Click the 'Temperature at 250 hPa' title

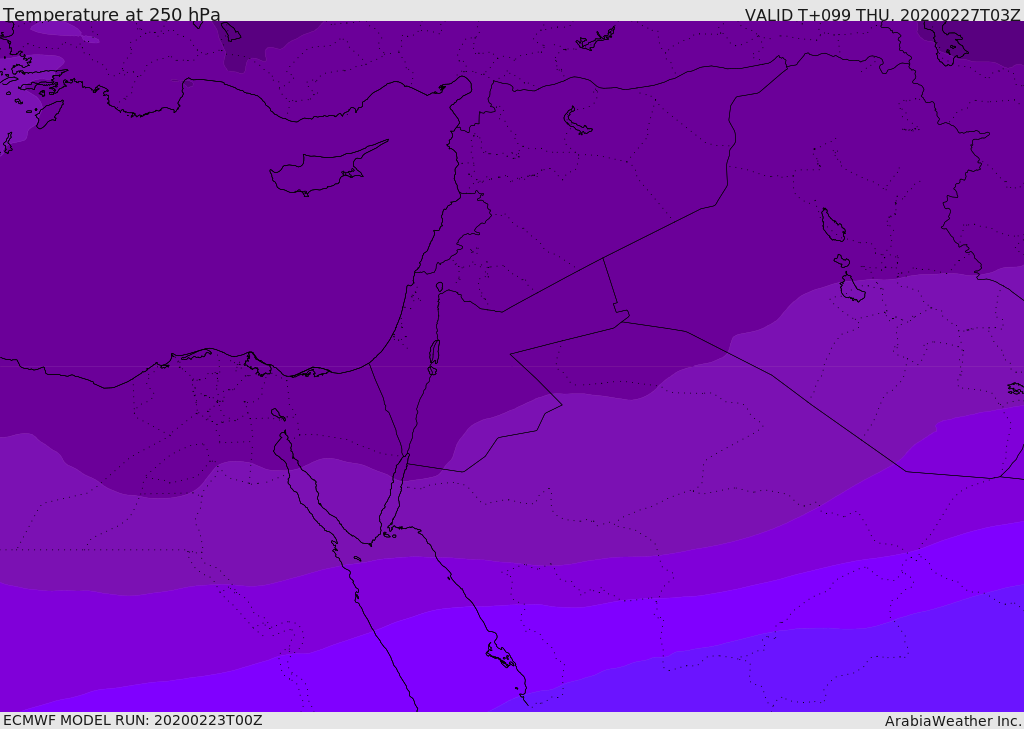(x=112, y=14)
